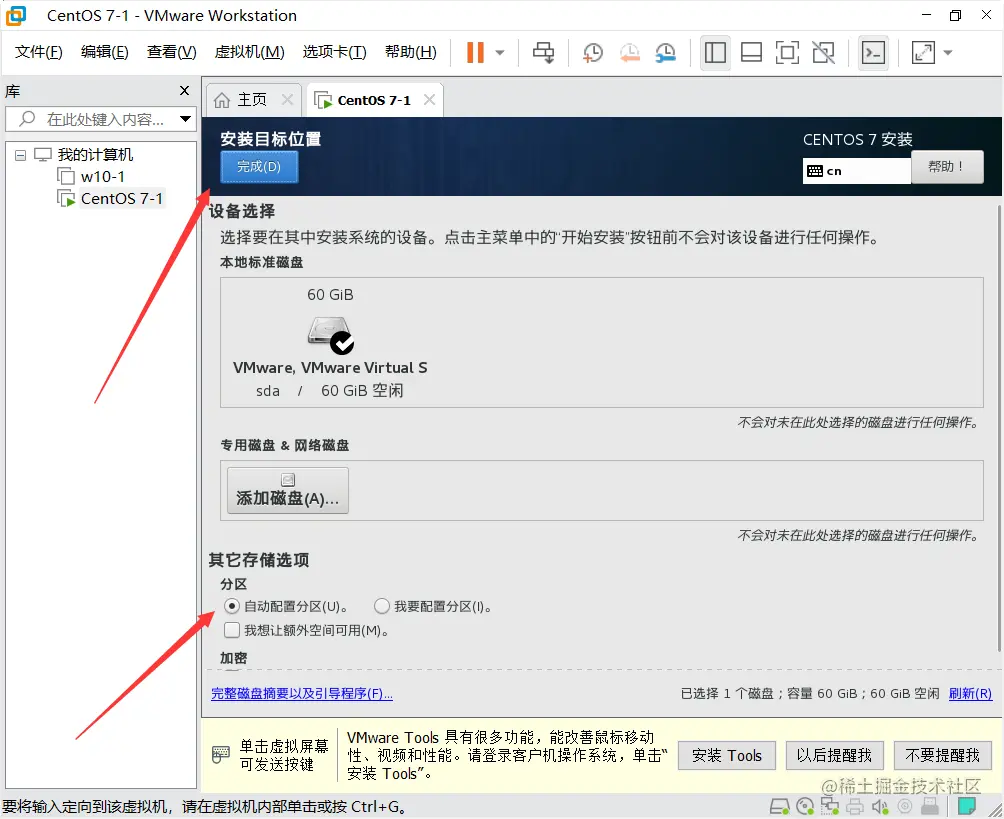Screen dimensions: 1004x819
Task: Click the message log note icon
Action: [x=967, y=806]
